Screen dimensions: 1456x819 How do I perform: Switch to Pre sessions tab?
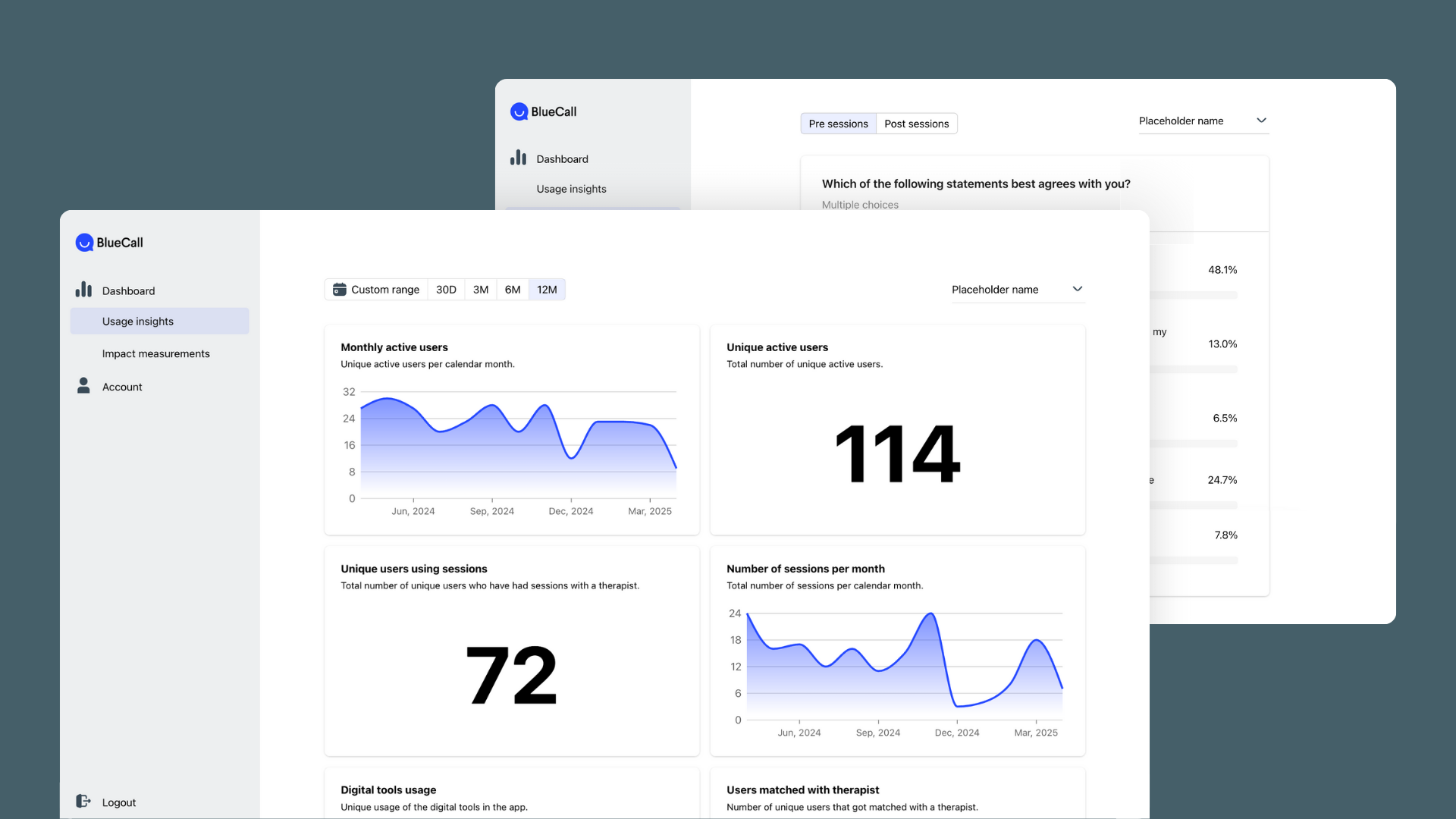pos(838,124)
